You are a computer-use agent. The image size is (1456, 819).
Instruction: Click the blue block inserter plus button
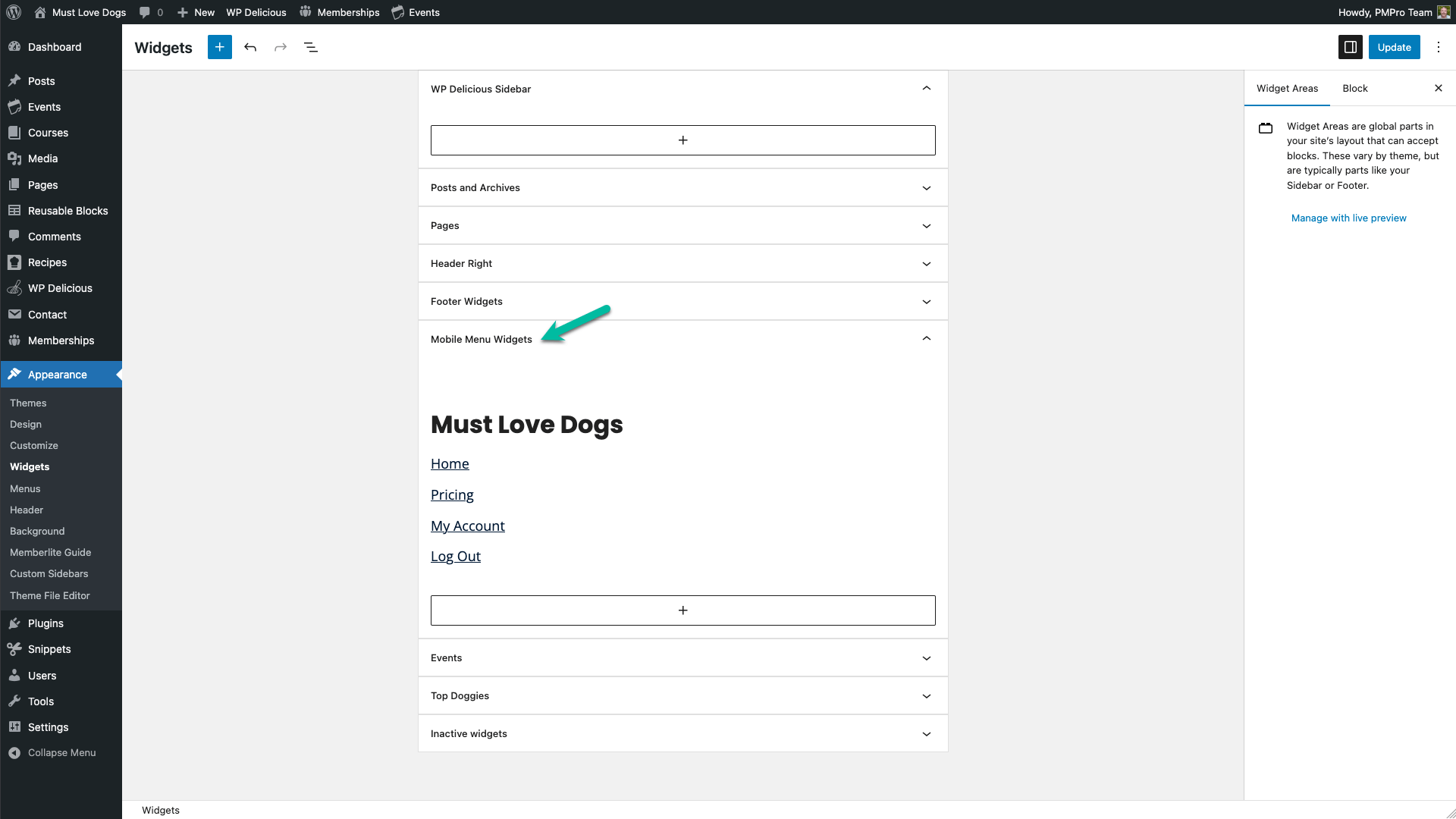pyautogui.click(x=220, y=47)
